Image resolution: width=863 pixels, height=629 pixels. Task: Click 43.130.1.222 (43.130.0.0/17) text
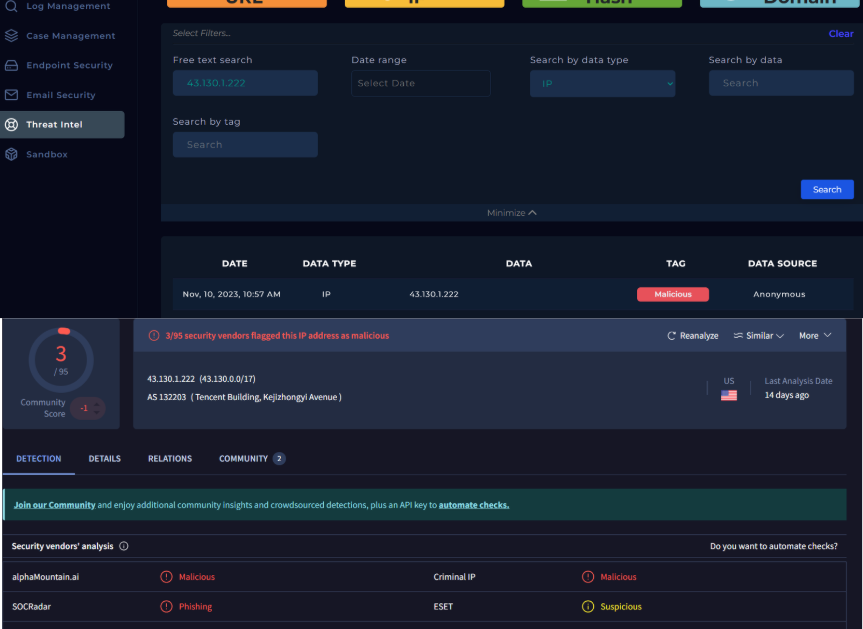201,379
